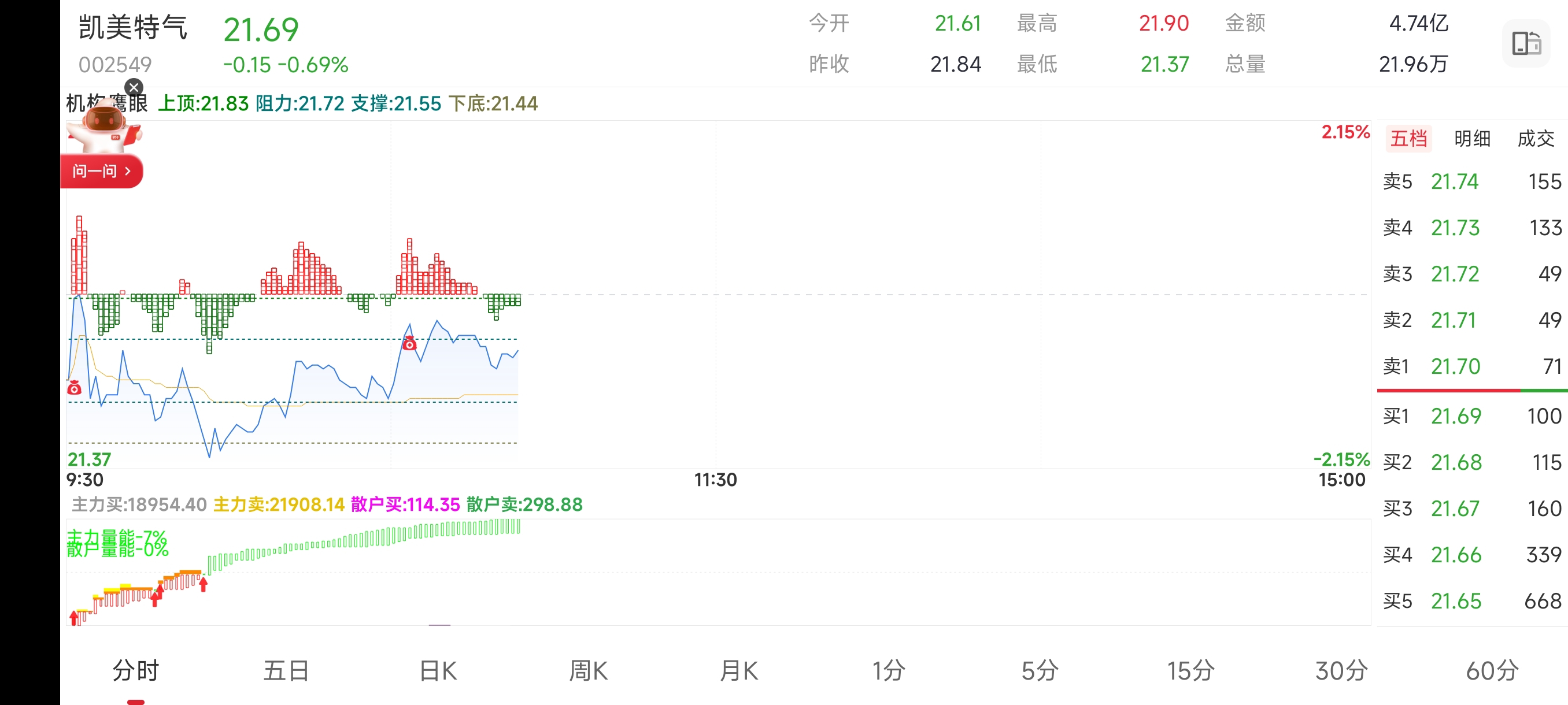Switch to the 五日 five-day view

pos(286,671)
